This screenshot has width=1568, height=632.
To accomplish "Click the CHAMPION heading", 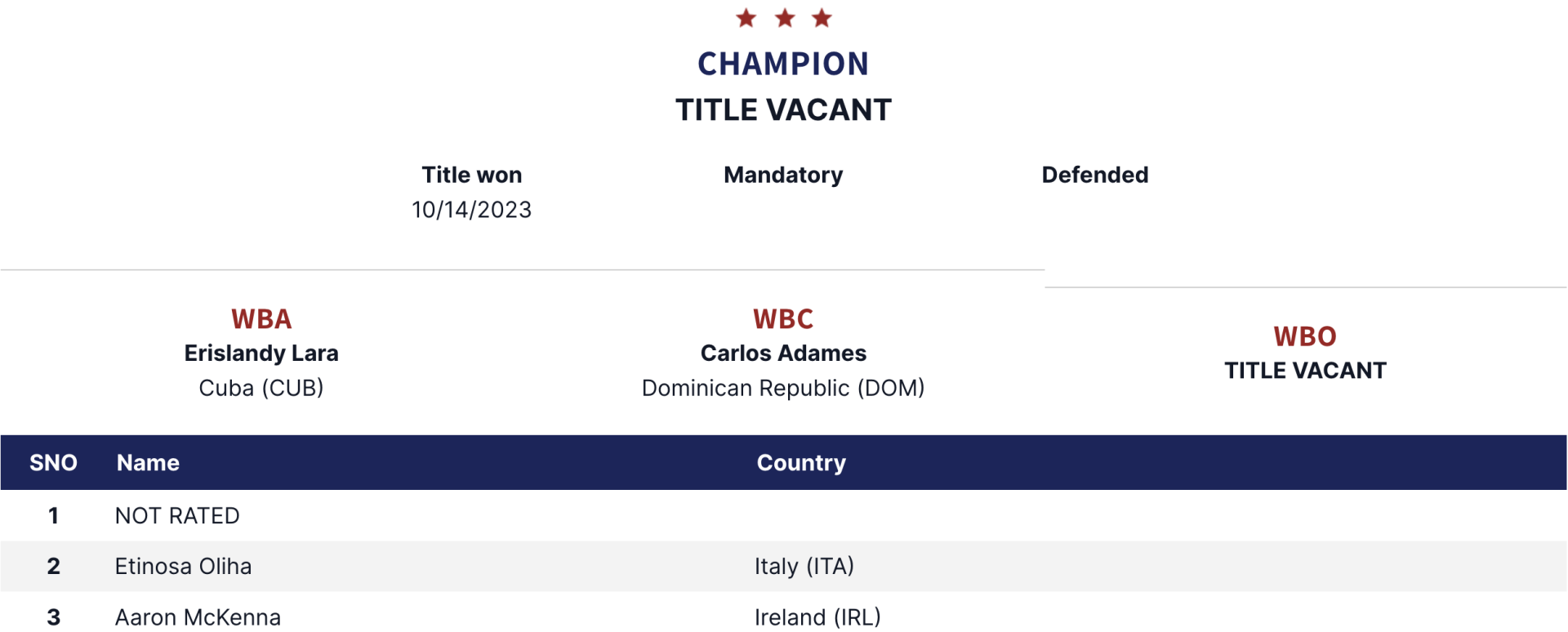I will [783, 64].
